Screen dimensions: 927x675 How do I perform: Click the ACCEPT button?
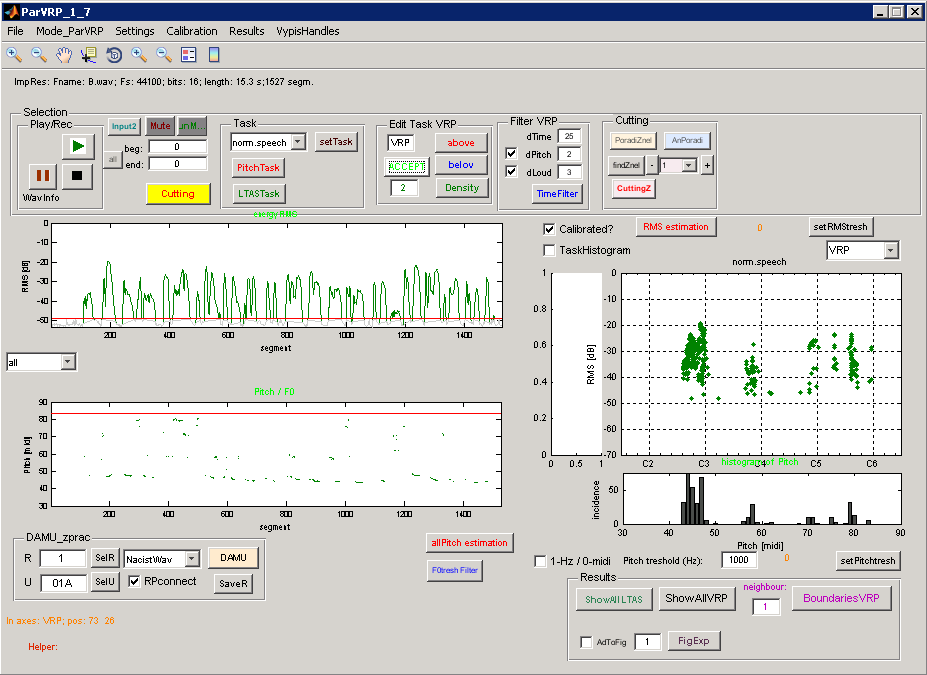tap(407, 167)
